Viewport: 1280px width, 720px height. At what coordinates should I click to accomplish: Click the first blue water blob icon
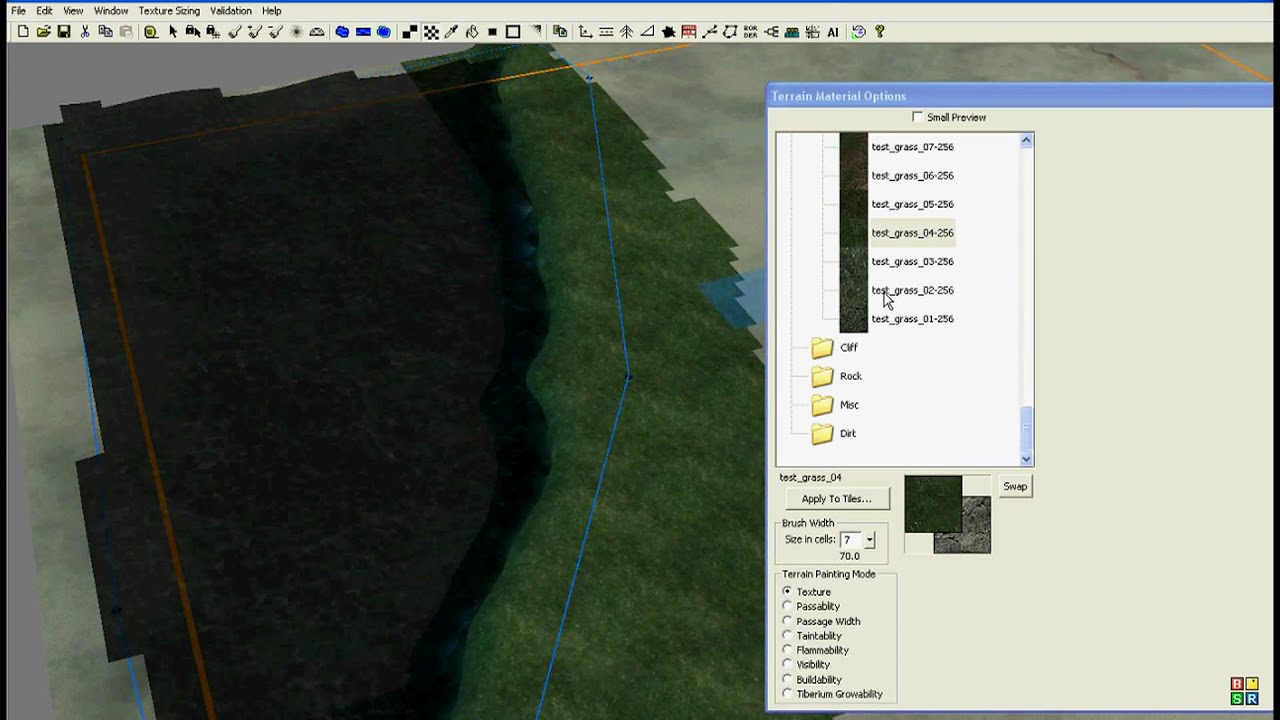click(x=342, y=32)
